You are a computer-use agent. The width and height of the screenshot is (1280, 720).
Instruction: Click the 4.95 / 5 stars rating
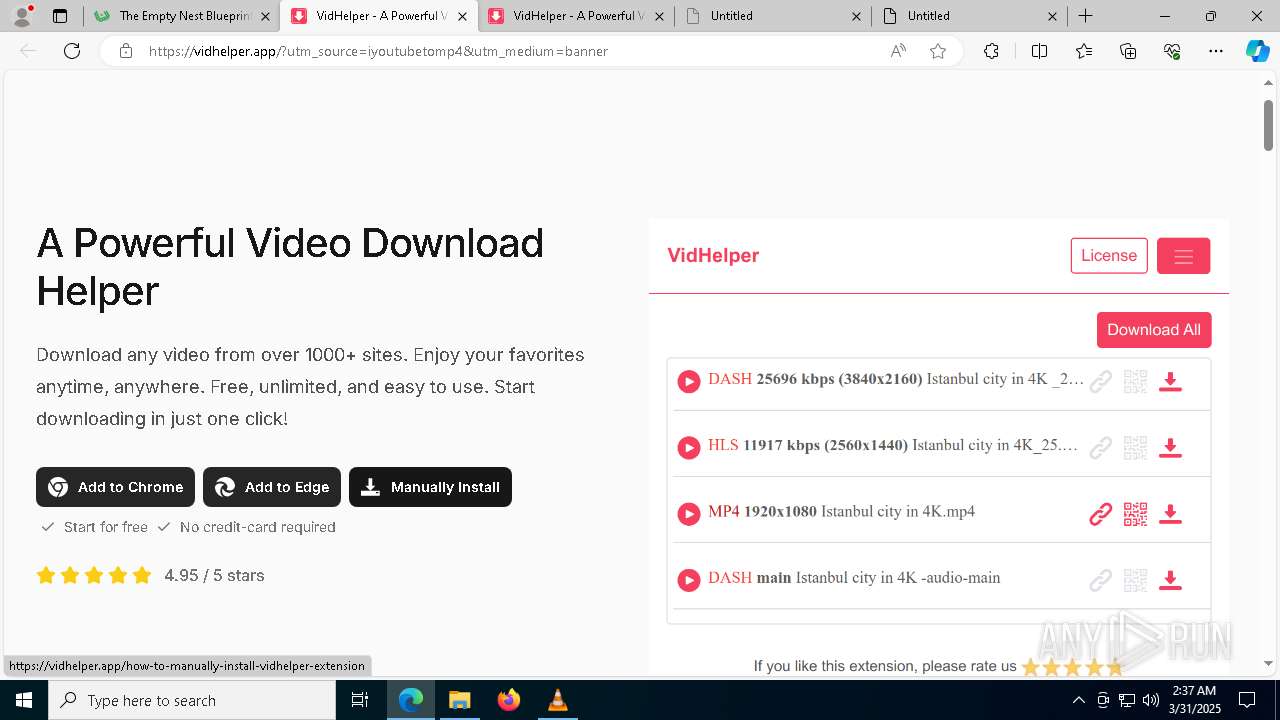[214, 575]
